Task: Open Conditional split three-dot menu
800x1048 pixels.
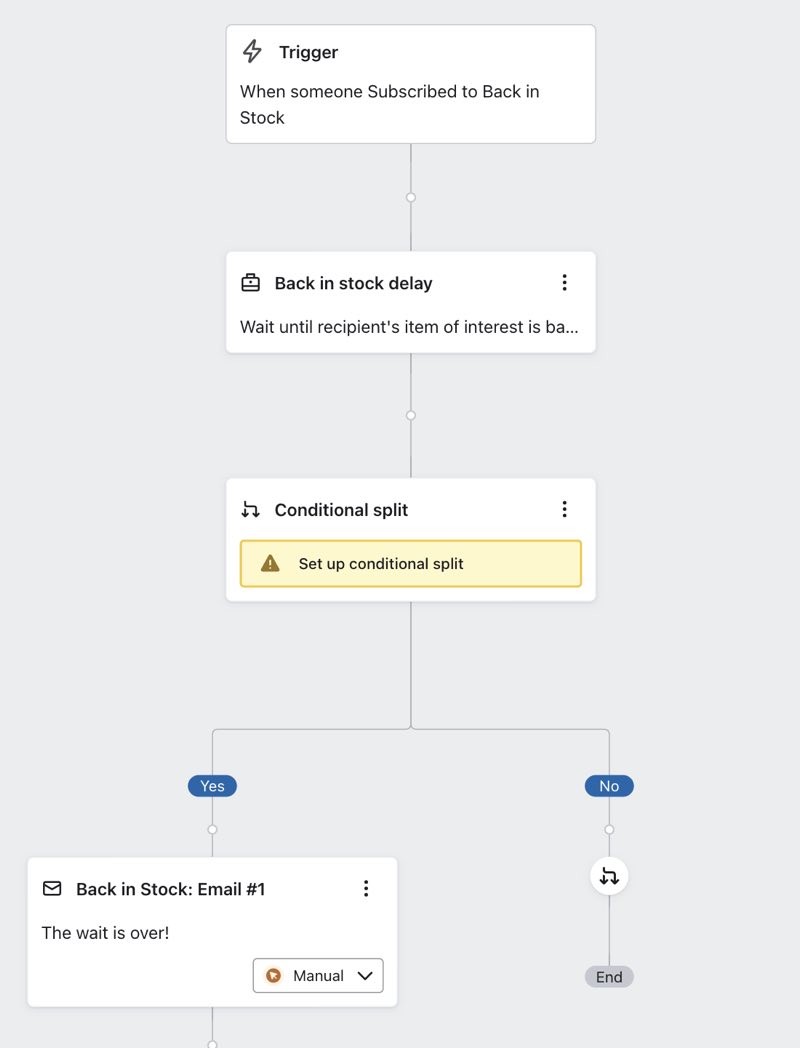Action: 564,510
